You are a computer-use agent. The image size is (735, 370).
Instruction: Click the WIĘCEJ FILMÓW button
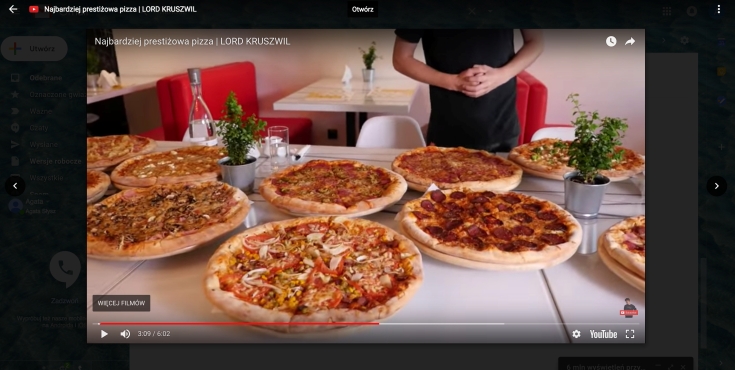pyautogui.click(x=121, y=303)
